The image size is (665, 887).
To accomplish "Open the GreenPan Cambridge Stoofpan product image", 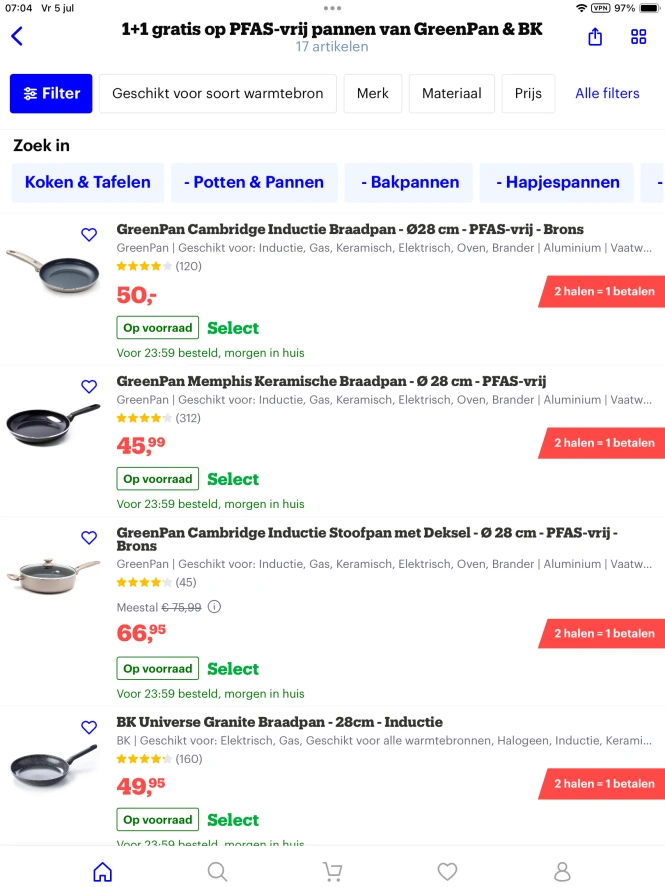I will 53,573.
